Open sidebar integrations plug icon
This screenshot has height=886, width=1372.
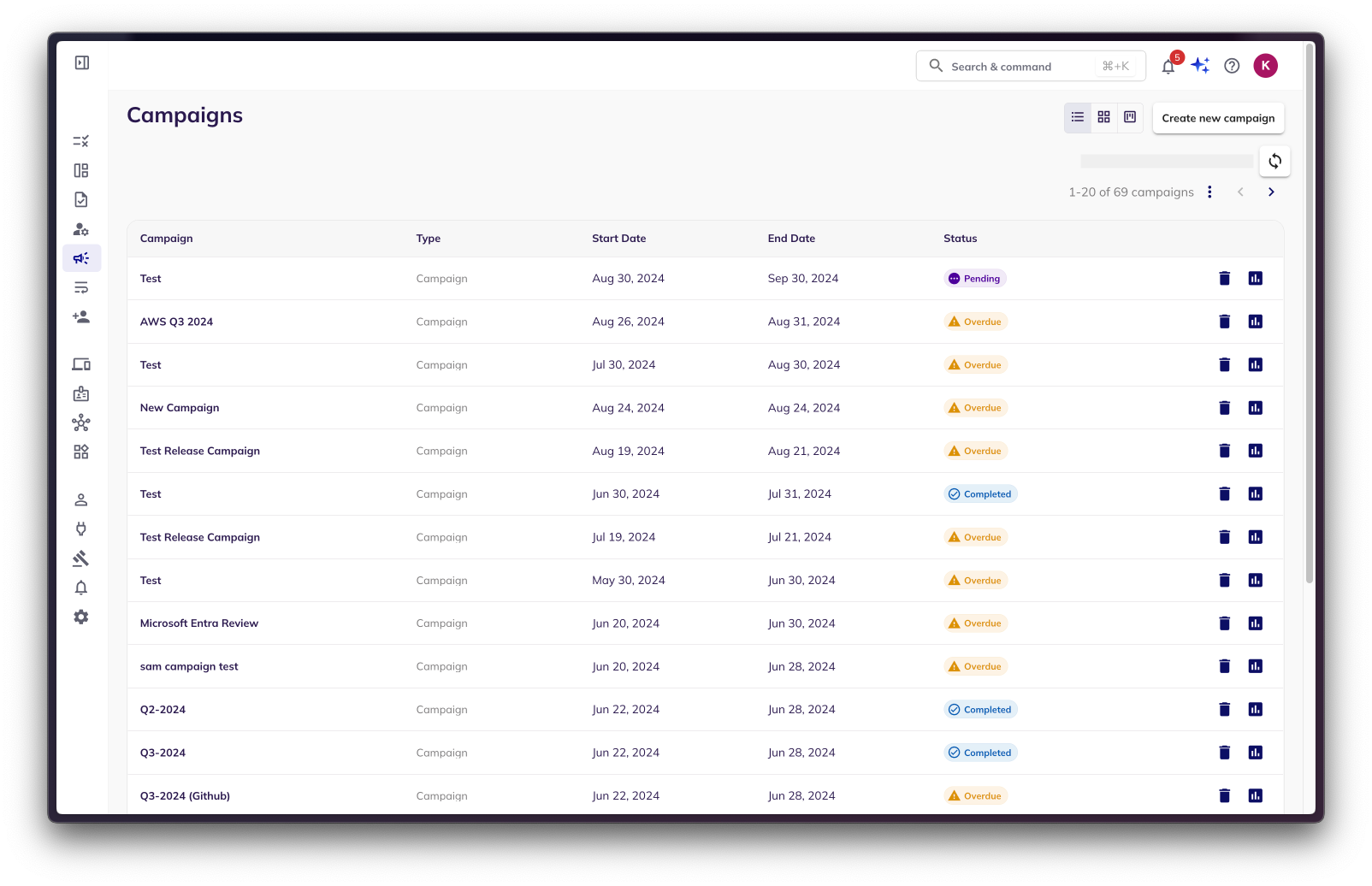pos(81,529)
